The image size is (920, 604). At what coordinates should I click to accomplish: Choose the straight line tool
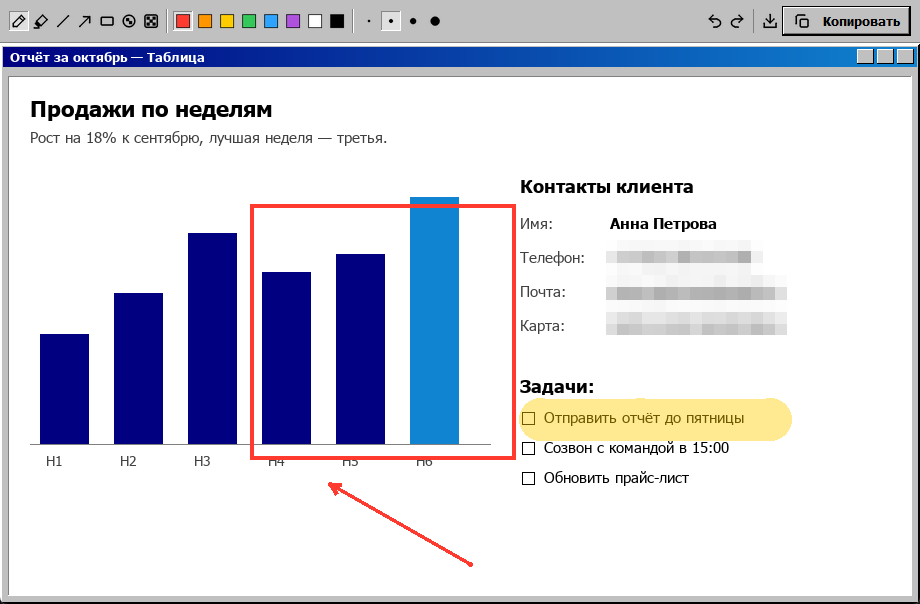pyautogui.click(x=63, y=22)
